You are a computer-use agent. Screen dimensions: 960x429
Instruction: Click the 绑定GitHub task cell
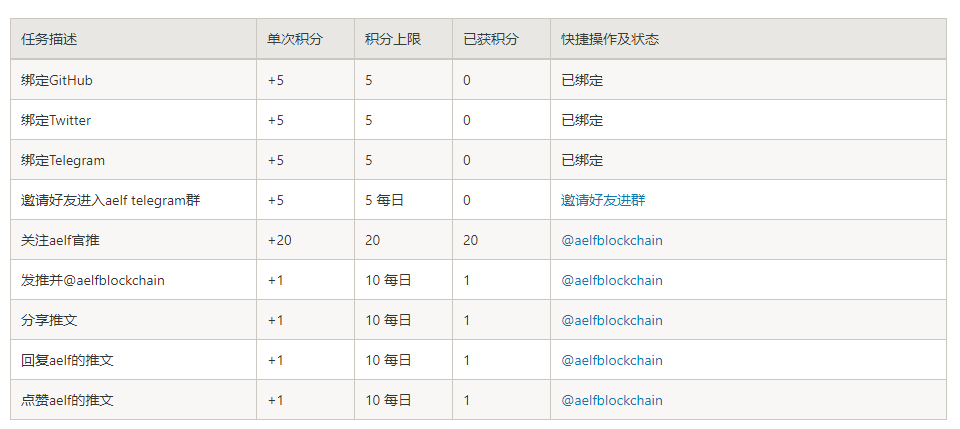57,80
